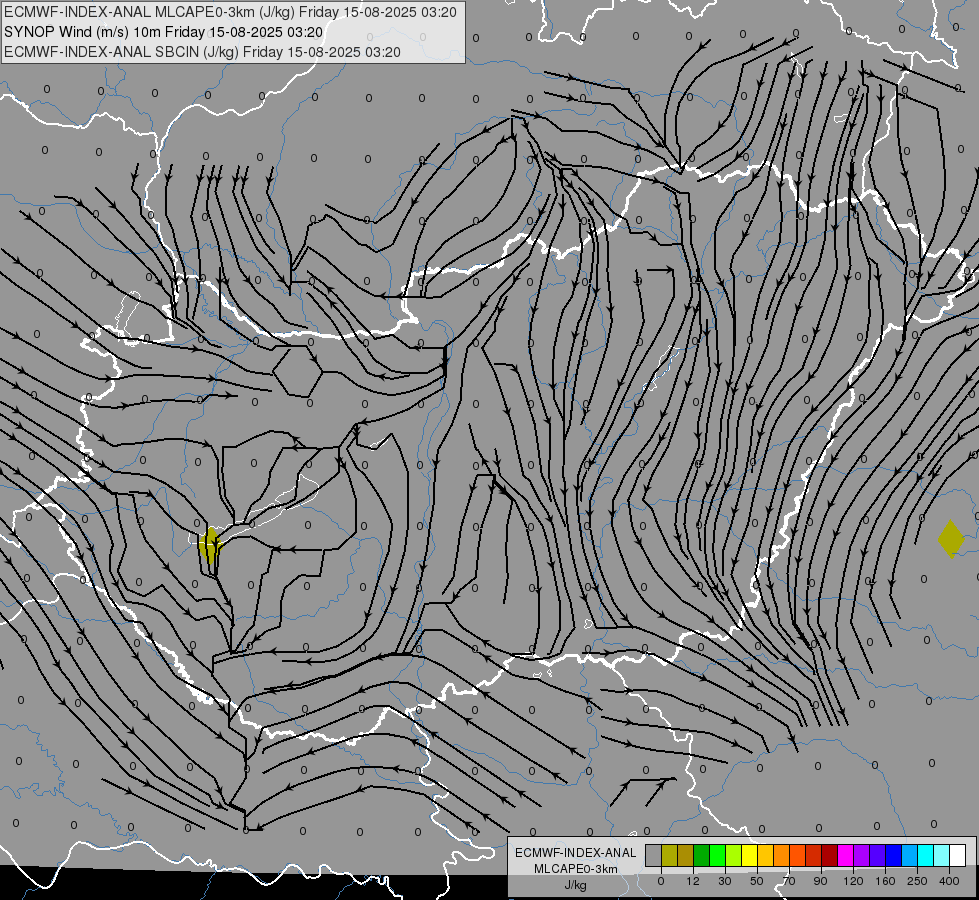The height and width of the screenshot is (900, 979).
Task: Pick the violet swatch left of 160
Action: click(877, 855)
